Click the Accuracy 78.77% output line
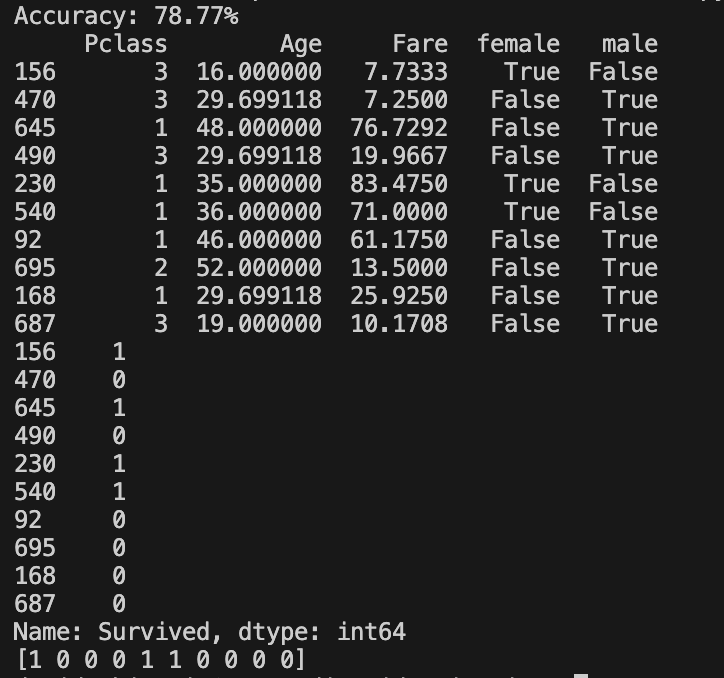Image resolution: width=724 pixels, height=678 pixels. point(126,15)
